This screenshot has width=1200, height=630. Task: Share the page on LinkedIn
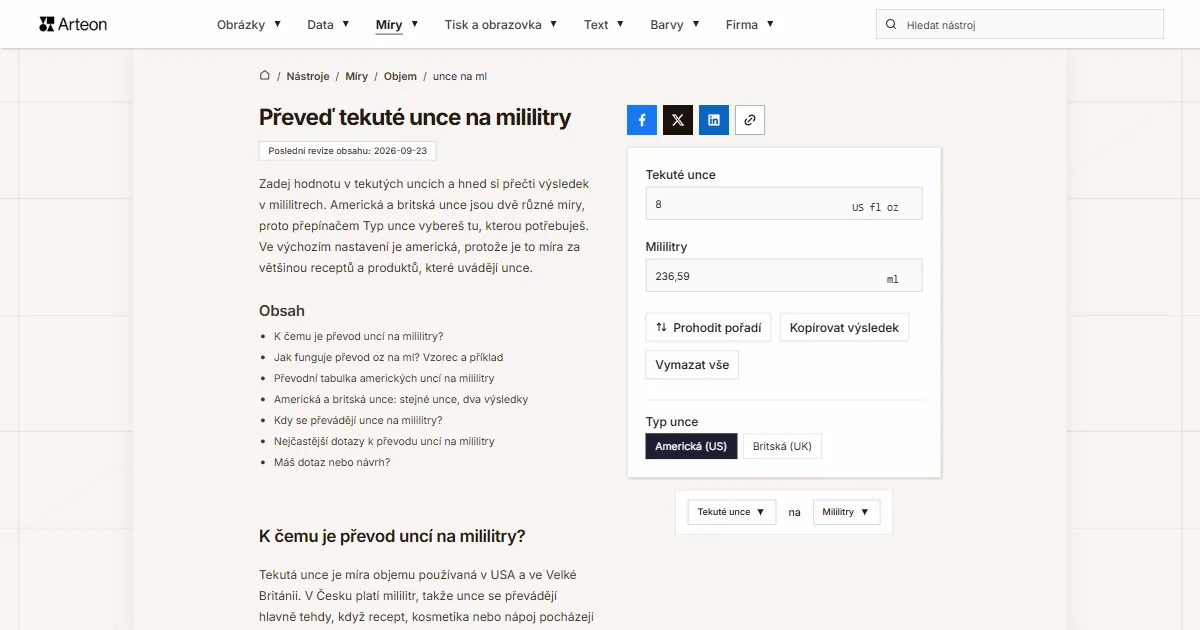tap(714, 120)
